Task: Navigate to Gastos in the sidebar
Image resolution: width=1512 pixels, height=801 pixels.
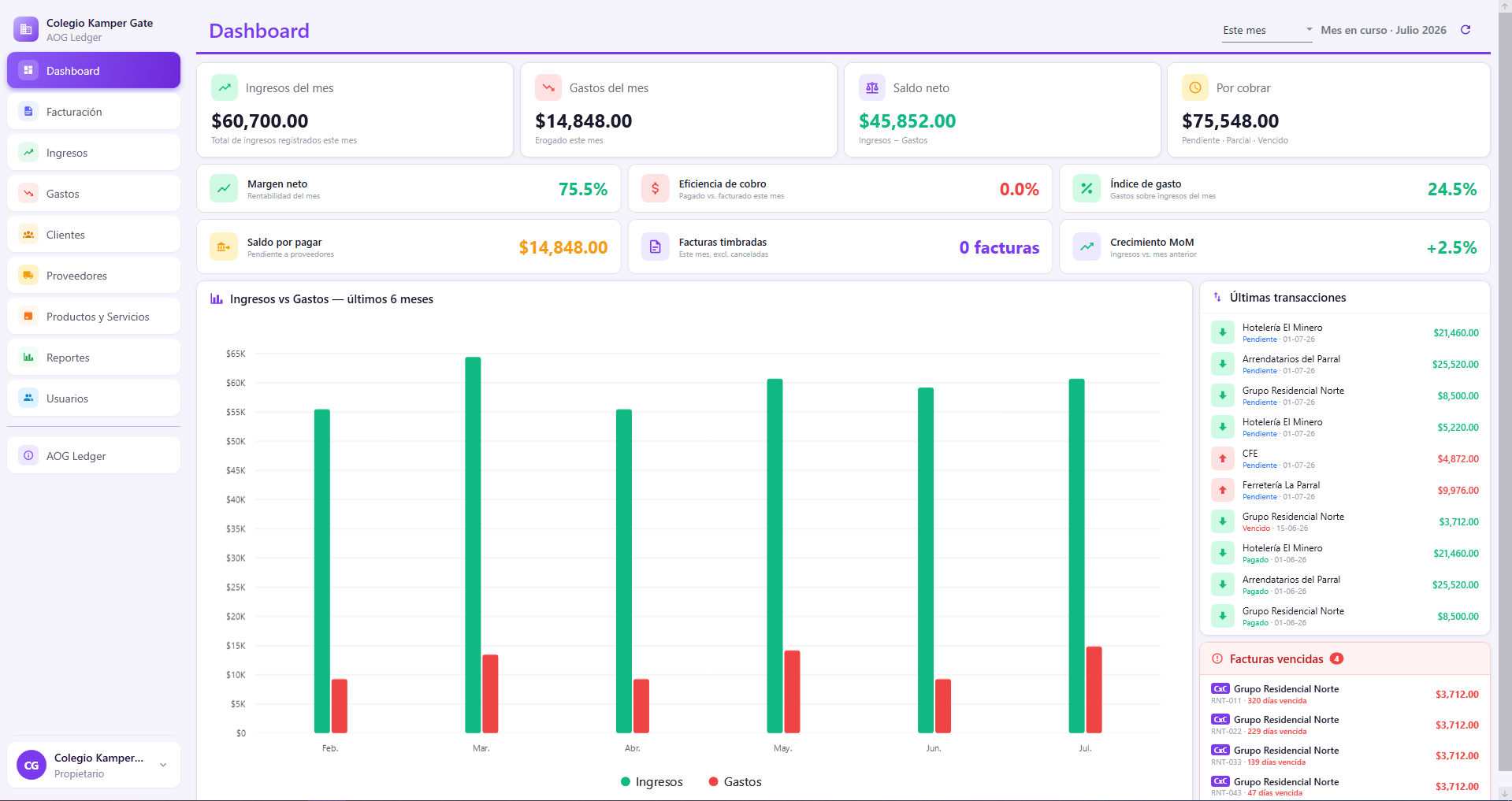Action: [x=94, y=194]
